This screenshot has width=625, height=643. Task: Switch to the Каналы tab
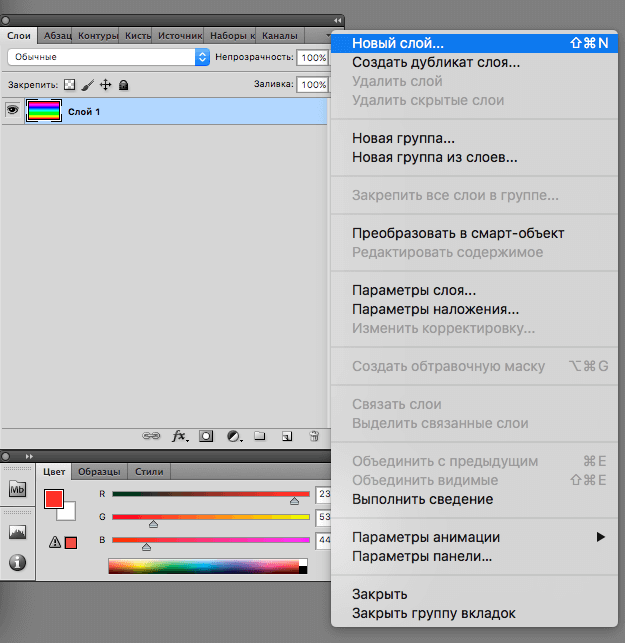[280, 36]
